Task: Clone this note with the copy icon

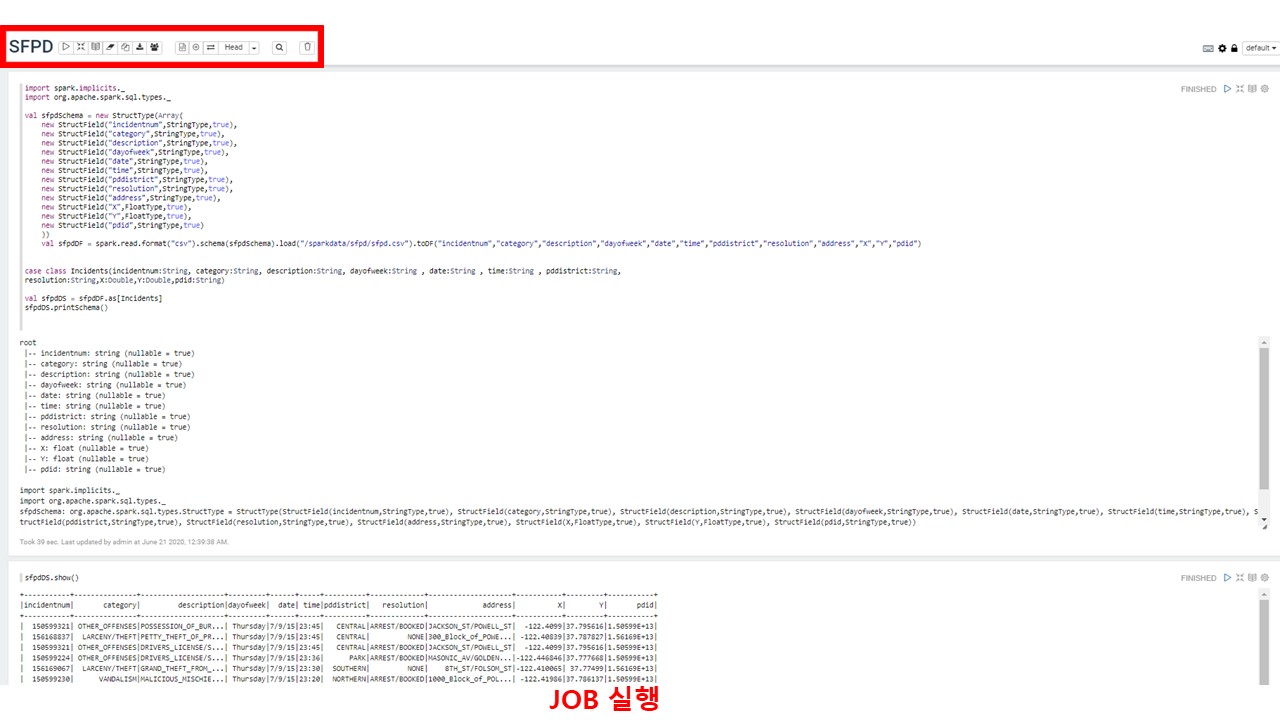Action: pyautogui.click(x=125, y=47)
